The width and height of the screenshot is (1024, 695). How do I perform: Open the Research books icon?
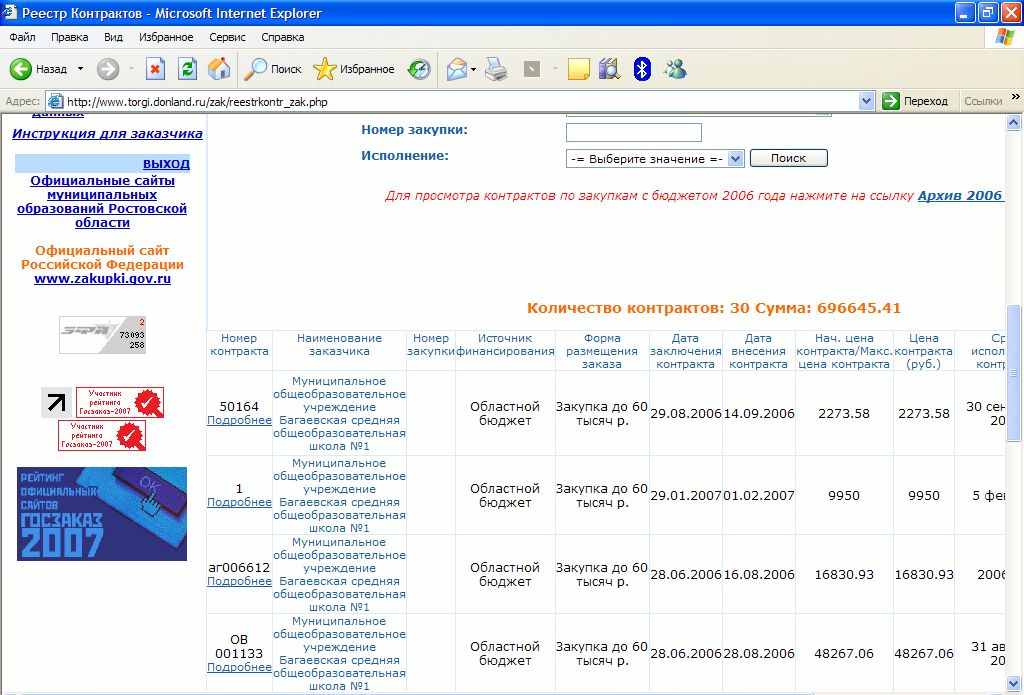(609, 69)
